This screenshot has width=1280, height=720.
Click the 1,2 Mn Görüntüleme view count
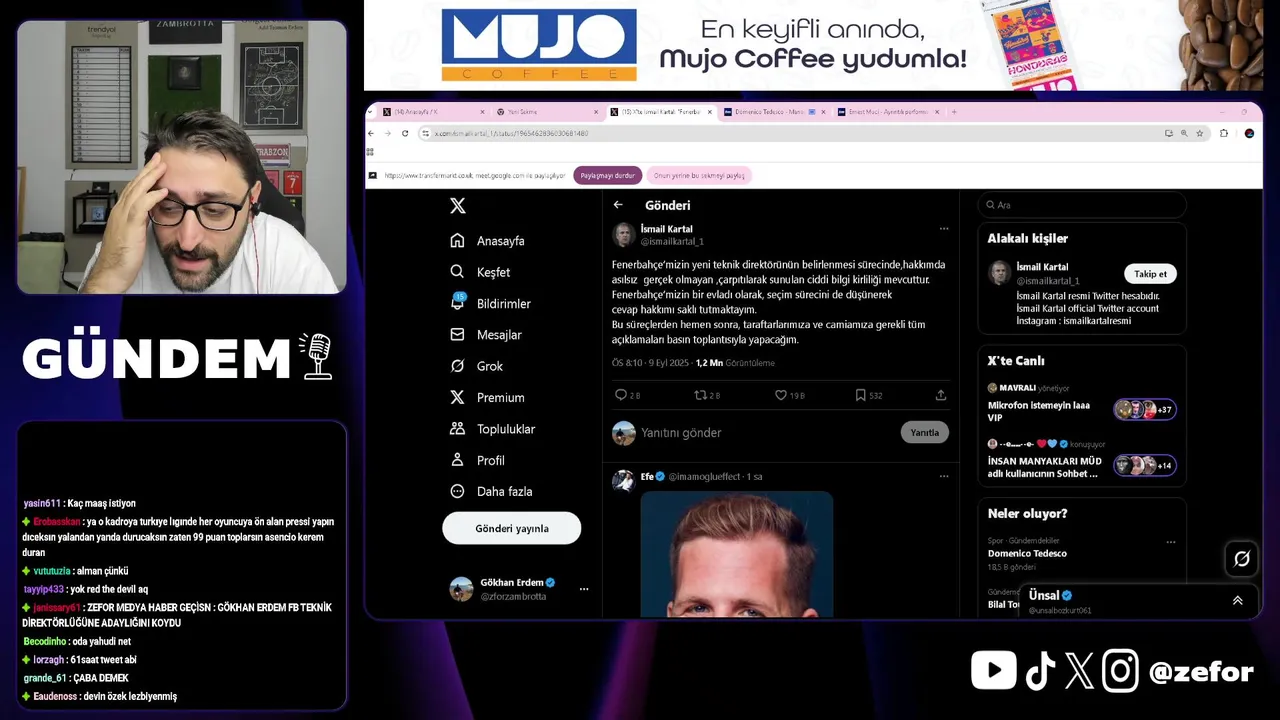(735, 363)
